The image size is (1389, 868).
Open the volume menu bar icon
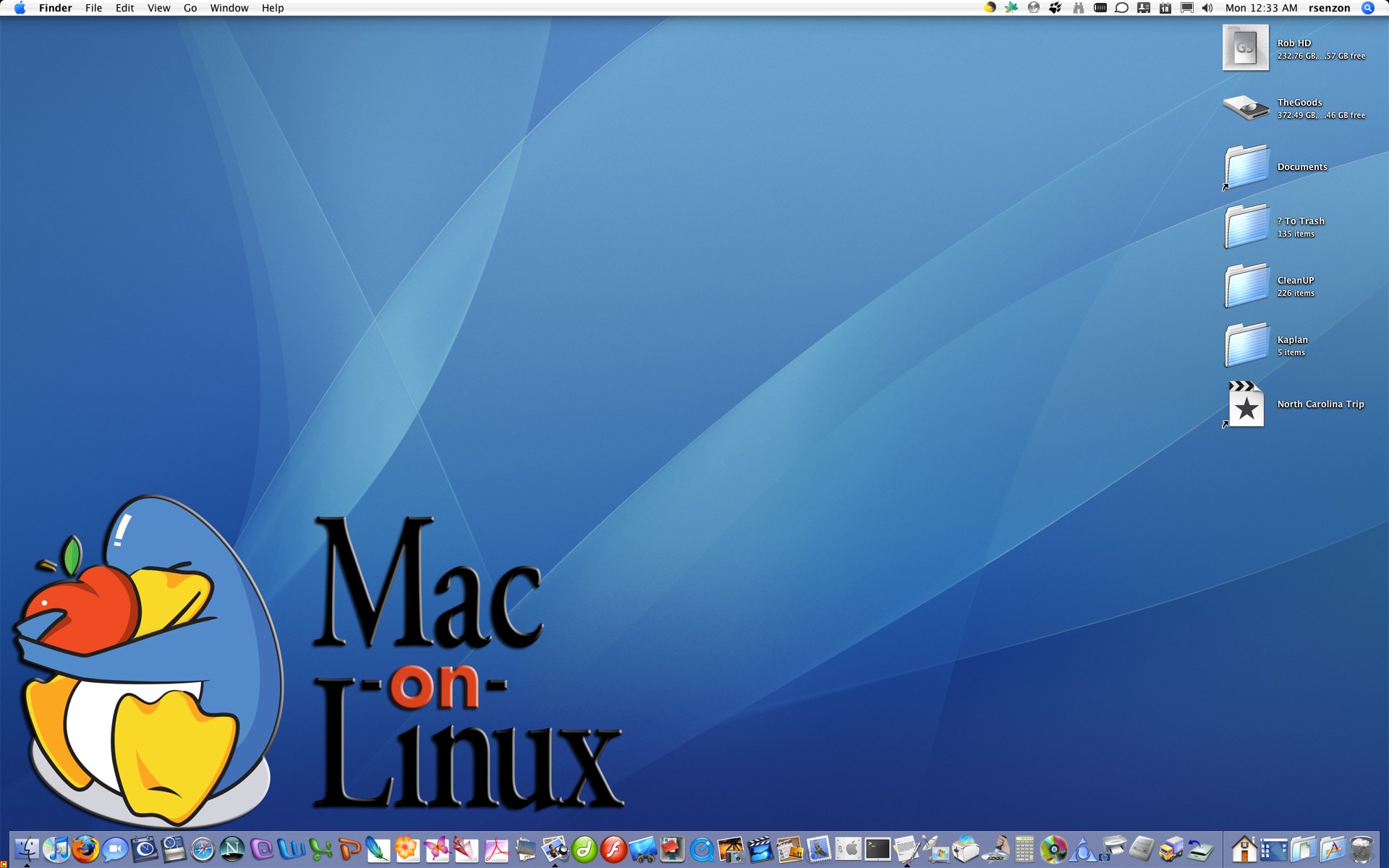[1207, 8]
